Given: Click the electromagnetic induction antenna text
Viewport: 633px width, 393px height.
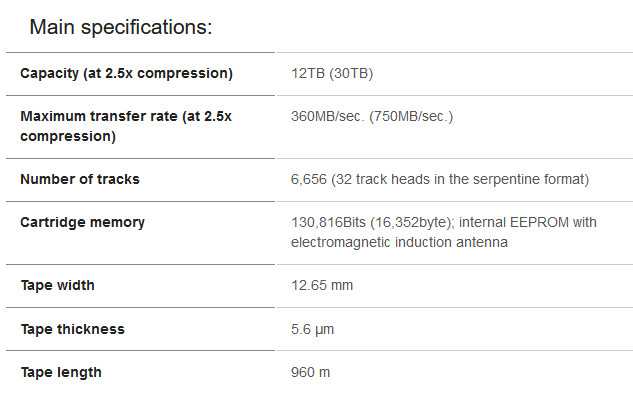Looking at the screenshot, I should click(399, 242).
